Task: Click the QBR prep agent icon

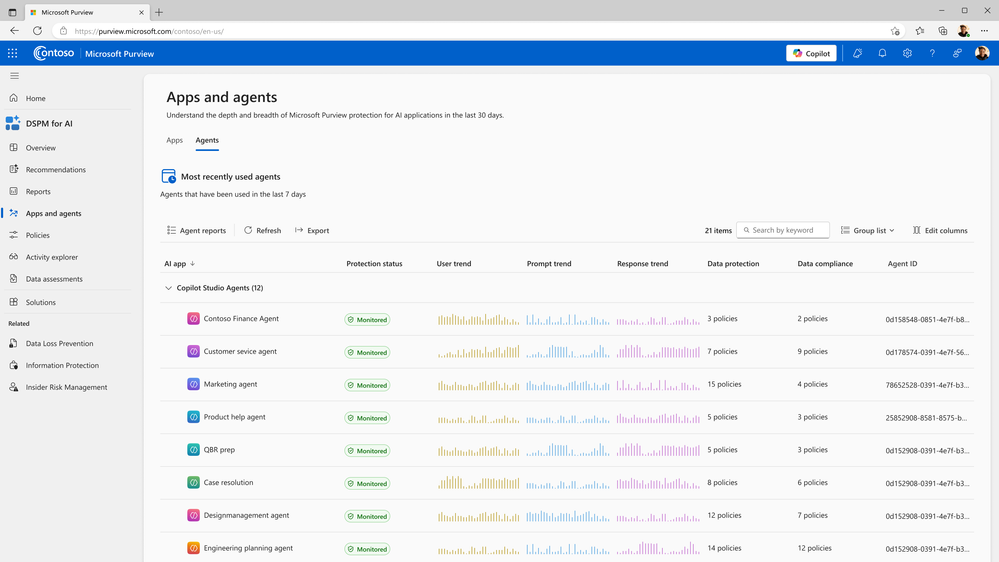Action: [193, 450]
